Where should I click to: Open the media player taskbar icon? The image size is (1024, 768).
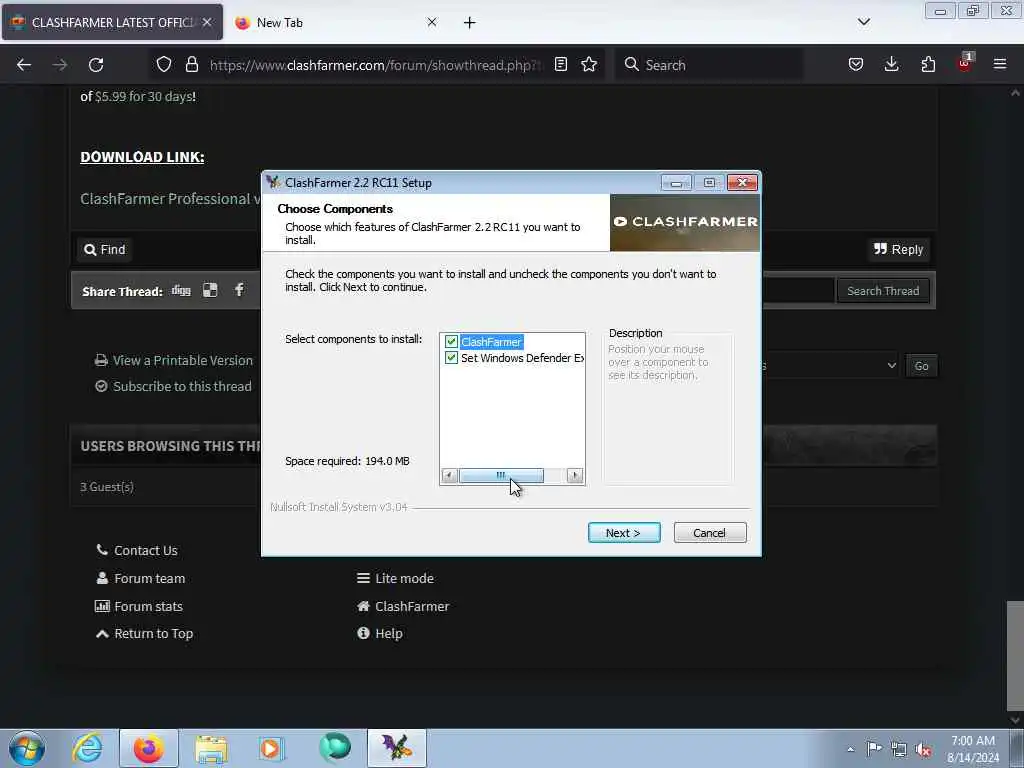tap(271, 748)
